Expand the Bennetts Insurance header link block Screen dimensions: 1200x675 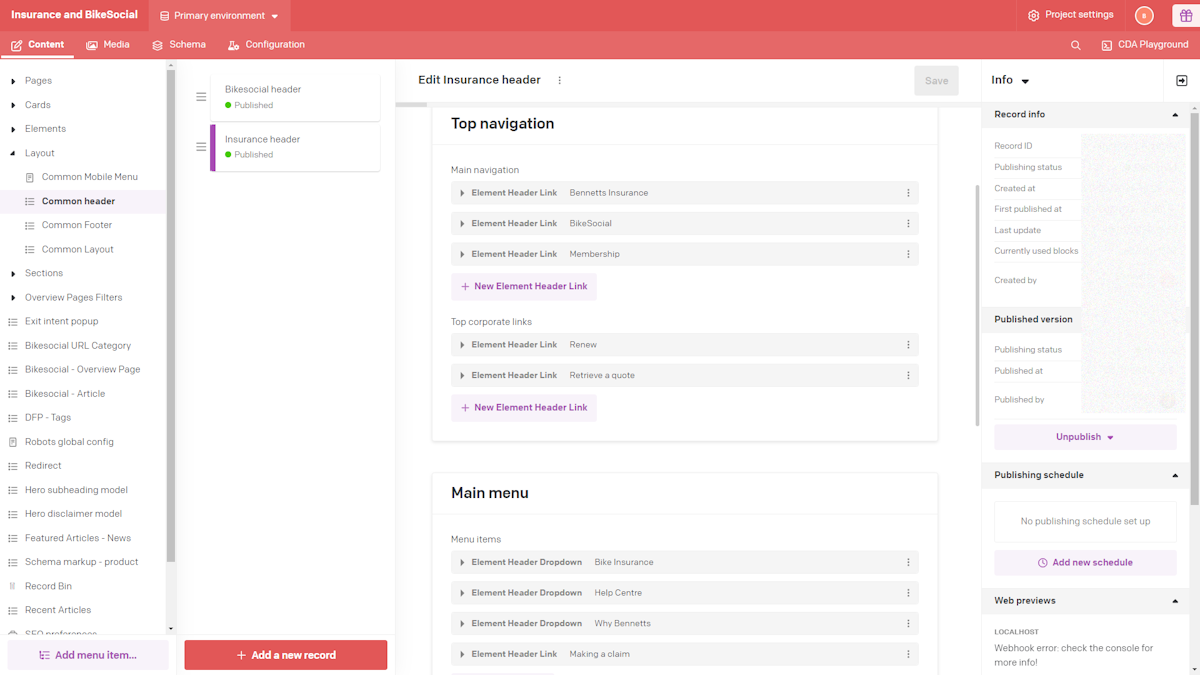point(462,193)
